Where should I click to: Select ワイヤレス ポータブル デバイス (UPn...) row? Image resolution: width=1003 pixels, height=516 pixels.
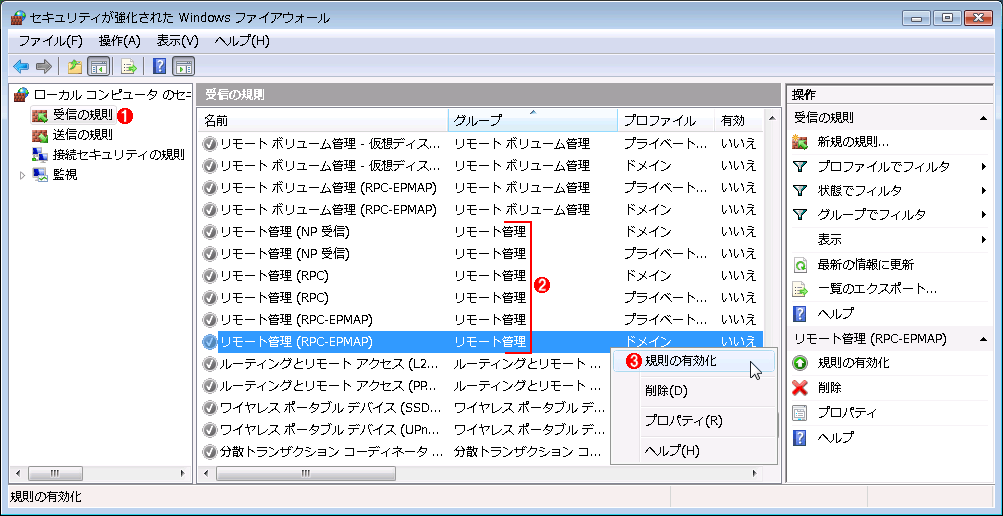[x=404, y=430]
